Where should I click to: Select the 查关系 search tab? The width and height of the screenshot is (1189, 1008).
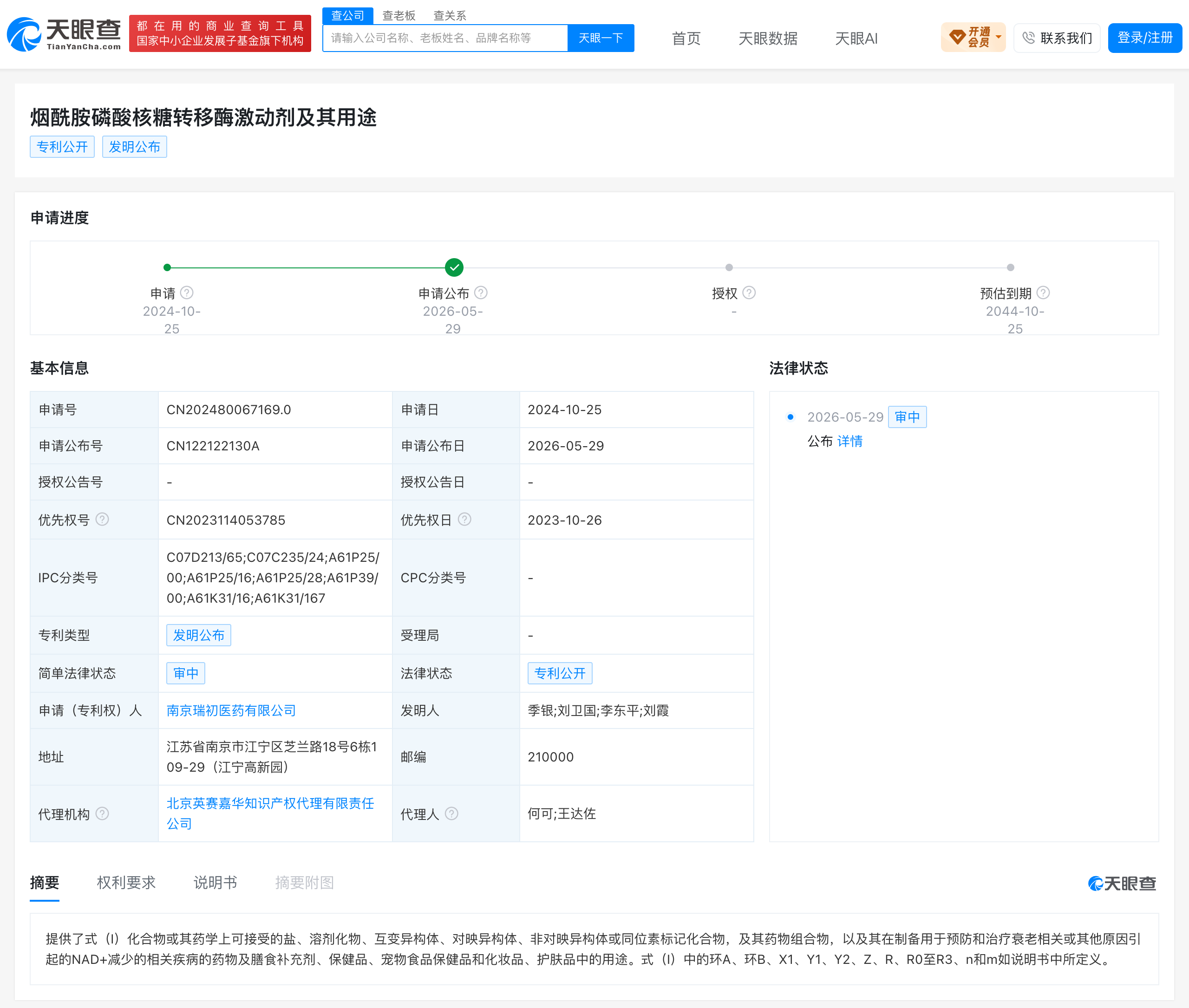click(x=450, y=15)
